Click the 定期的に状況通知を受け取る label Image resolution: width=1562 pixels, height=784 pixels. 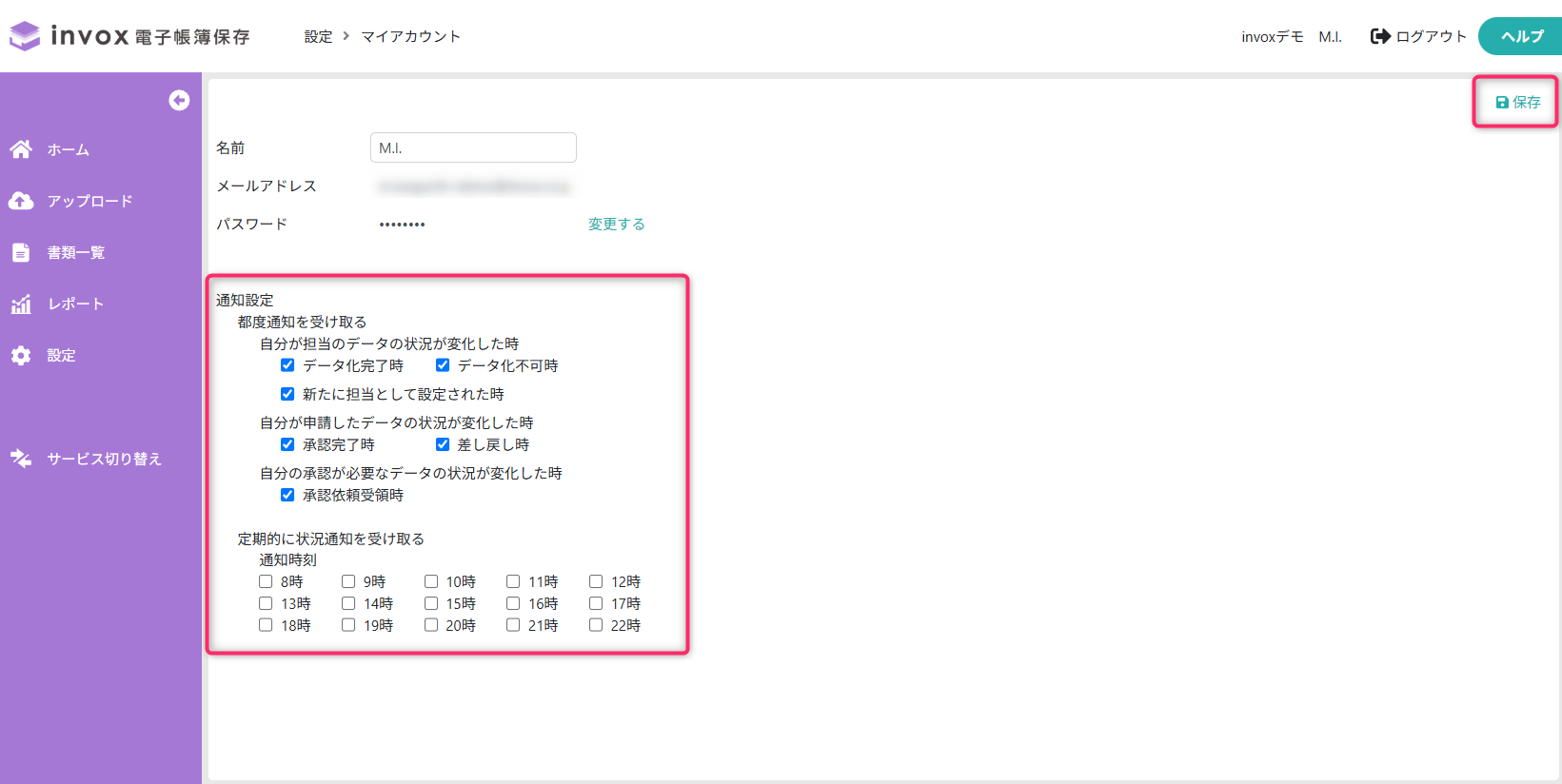click(331, 539)
